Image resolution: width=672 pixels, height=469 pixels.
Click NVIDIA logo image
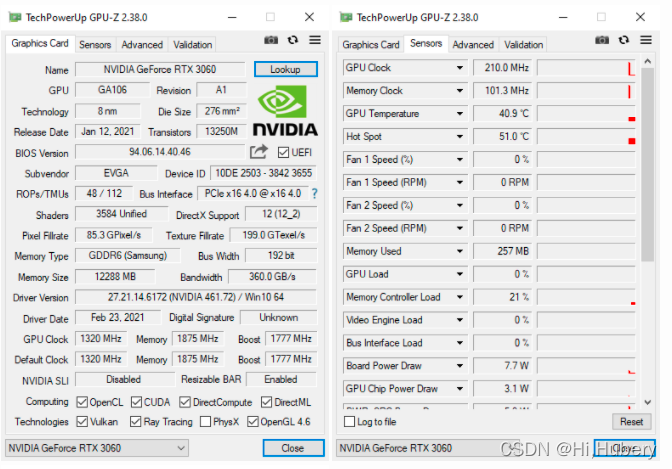(285, 111)
